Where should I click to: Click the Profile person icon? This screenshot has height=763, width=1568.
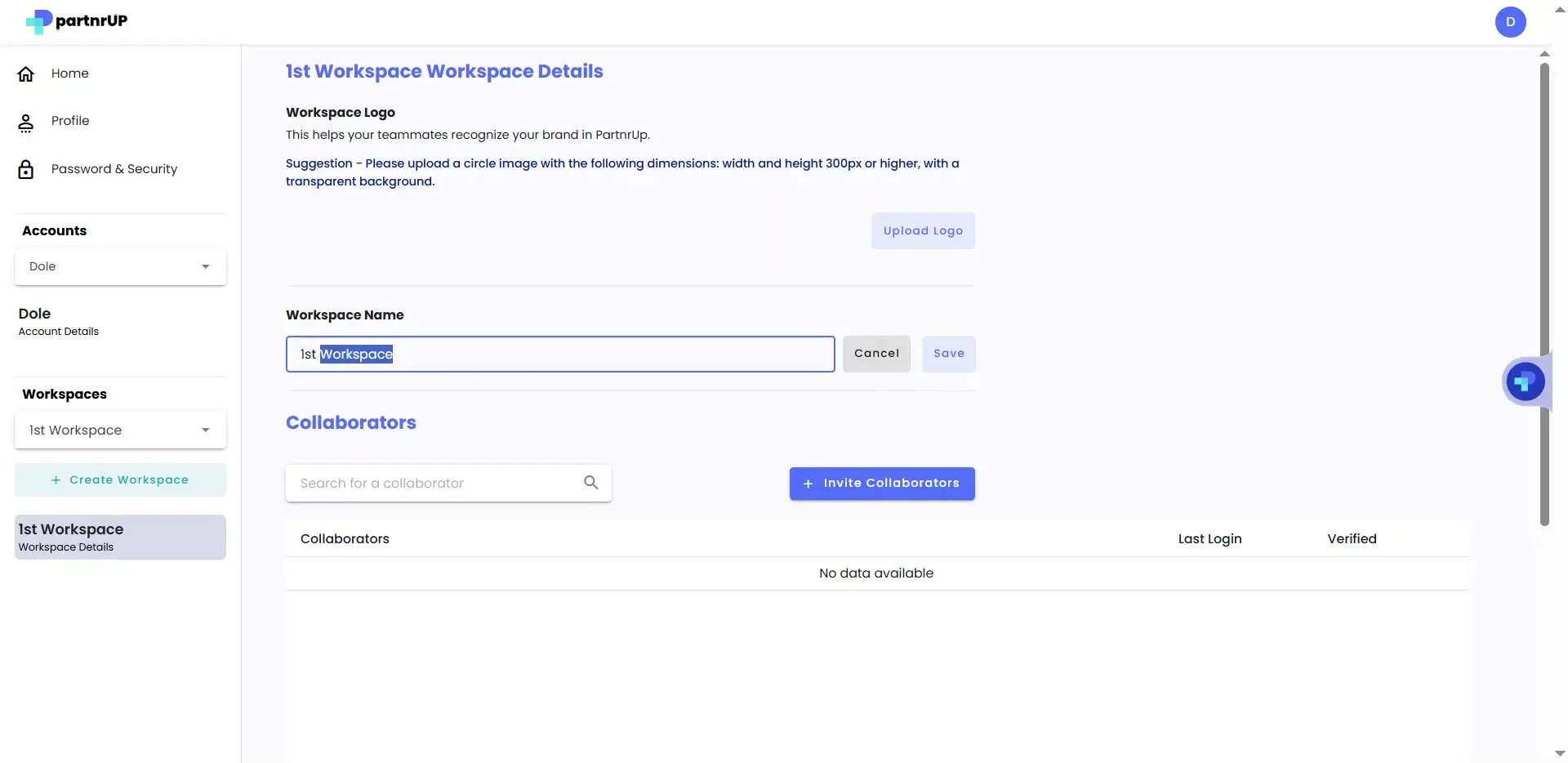(26, 123)
